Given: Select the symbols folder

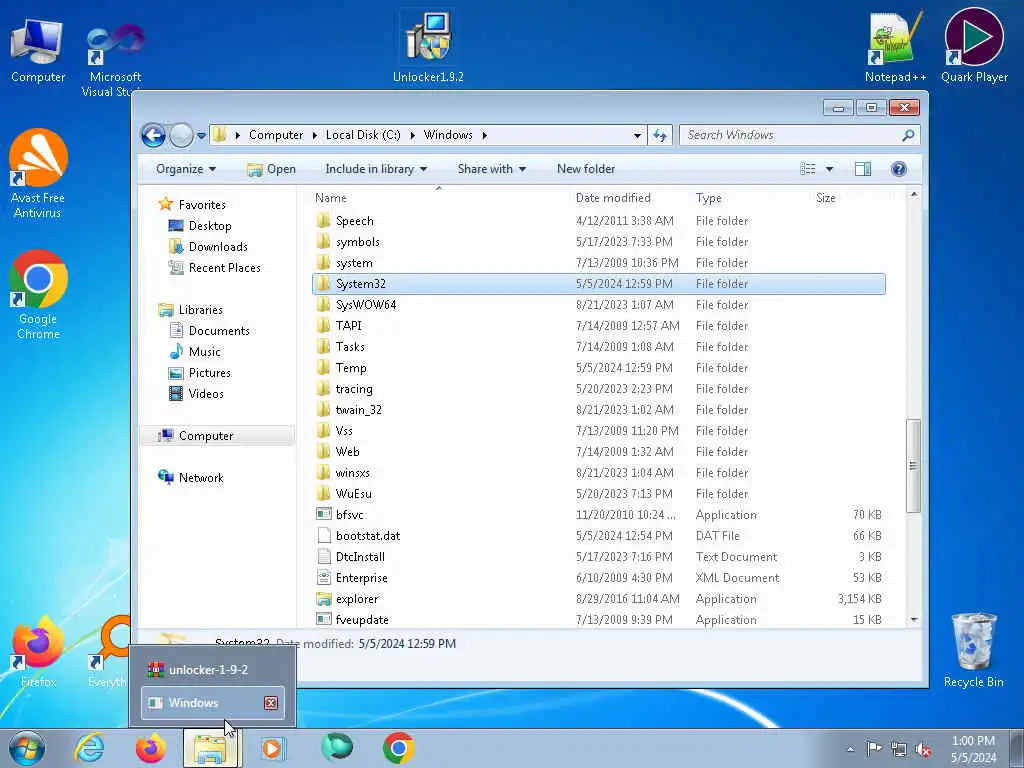Looking at the screenshot, I should pos(357,242).
